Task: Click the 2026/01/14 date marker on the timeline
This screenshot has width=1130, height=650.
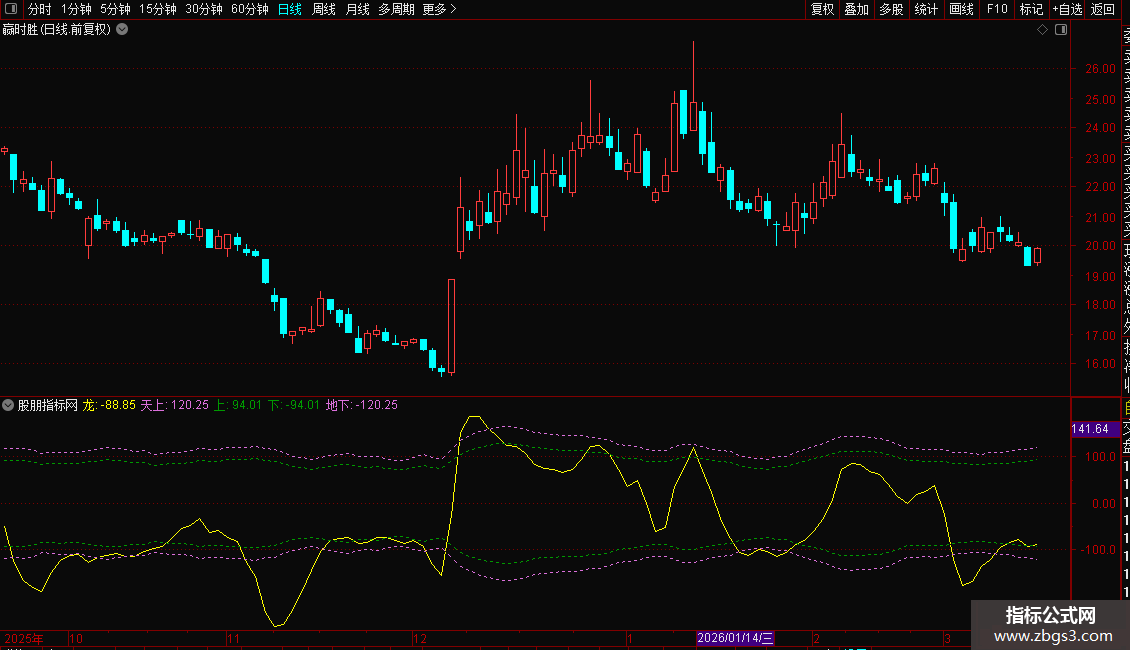Action: [x=735, y=638]
